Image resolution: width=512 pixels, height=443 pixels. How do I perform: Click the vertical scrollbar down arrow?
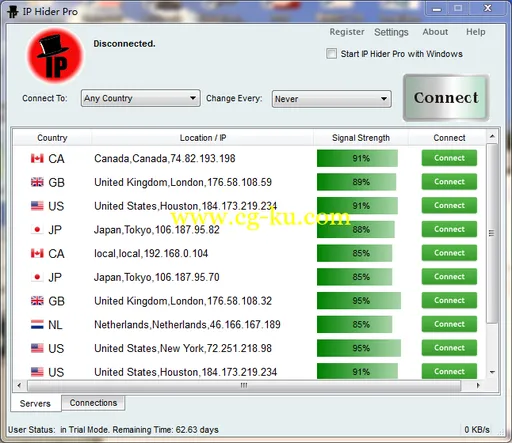[492, 372]
